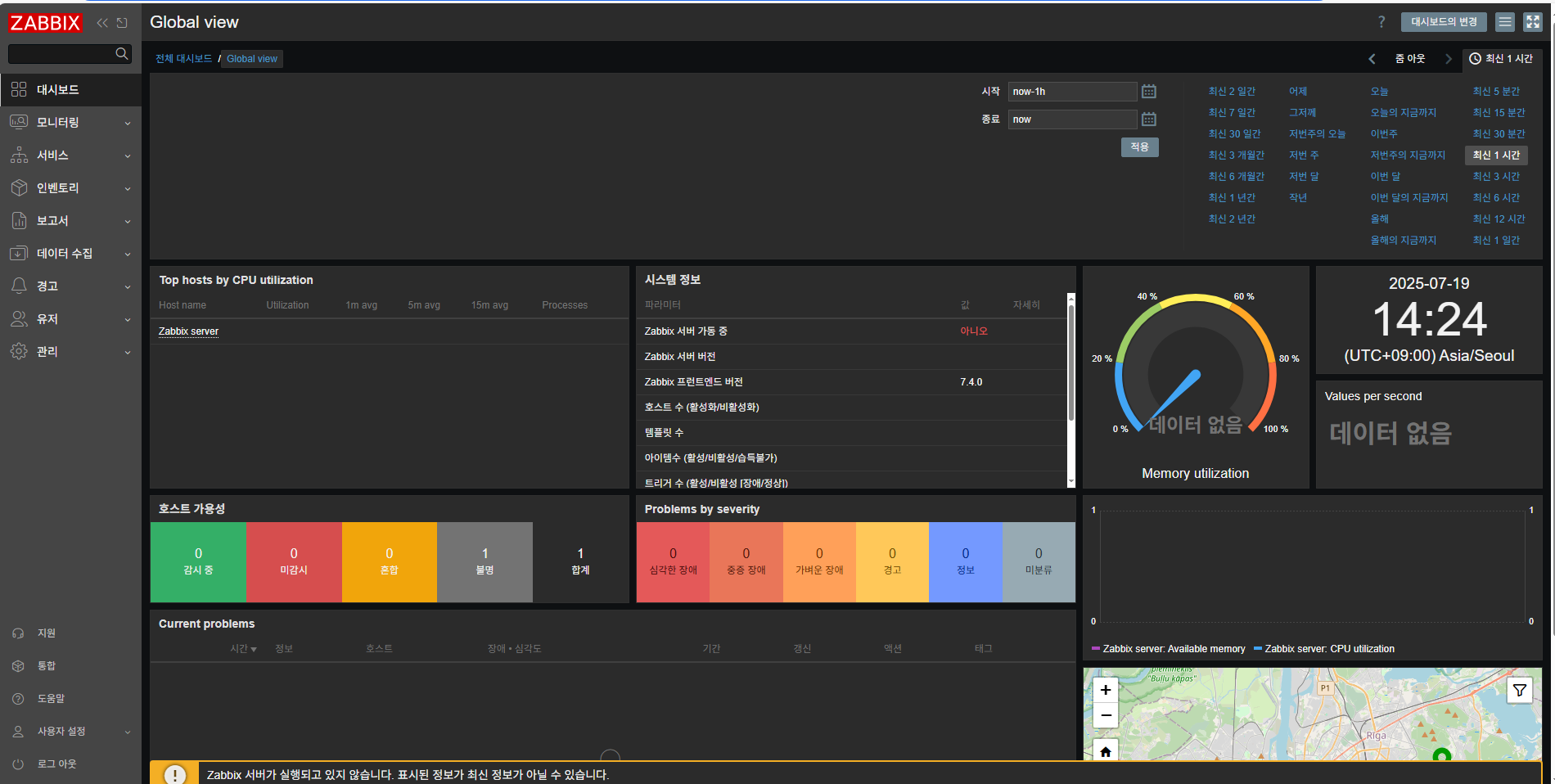Collapse the sidebar with double-chevron icon
Image resolution: width=1555 pixels, height=784 pixels.
(x=102, y=23)
